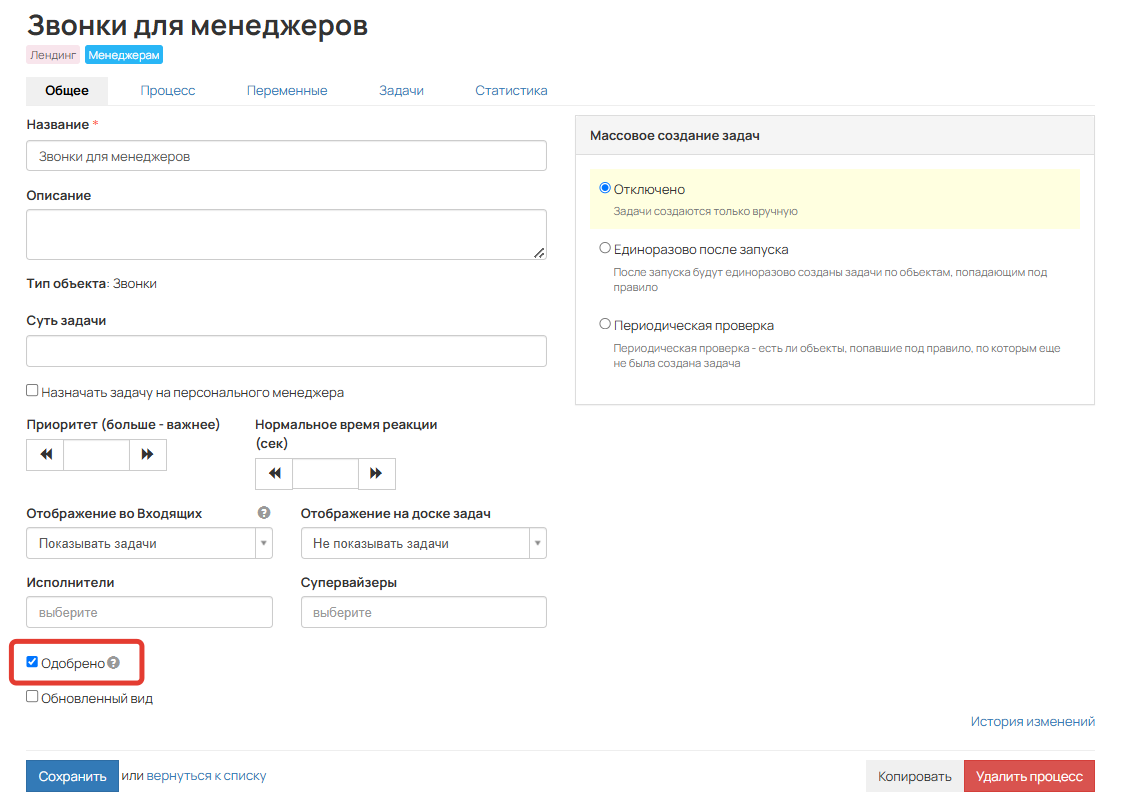Enable the Обновленный вид checkbox
1129x812 pixels.
click(x=31, y=697)
